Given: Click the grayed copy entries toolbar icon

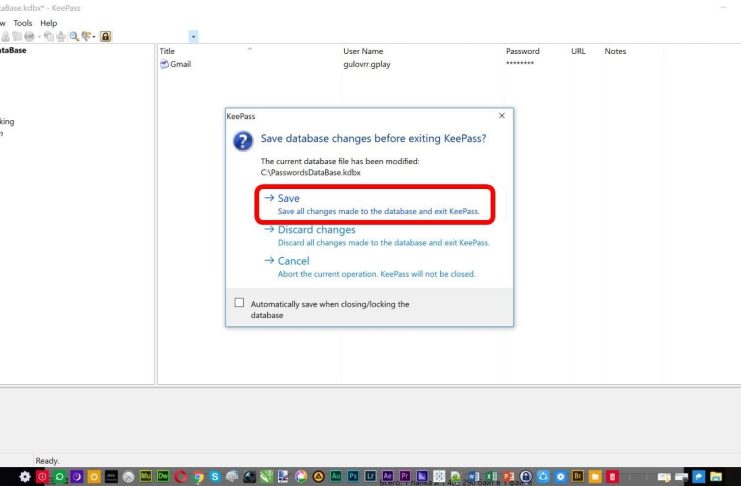Looking at the screenshot, I should [49, 36].
